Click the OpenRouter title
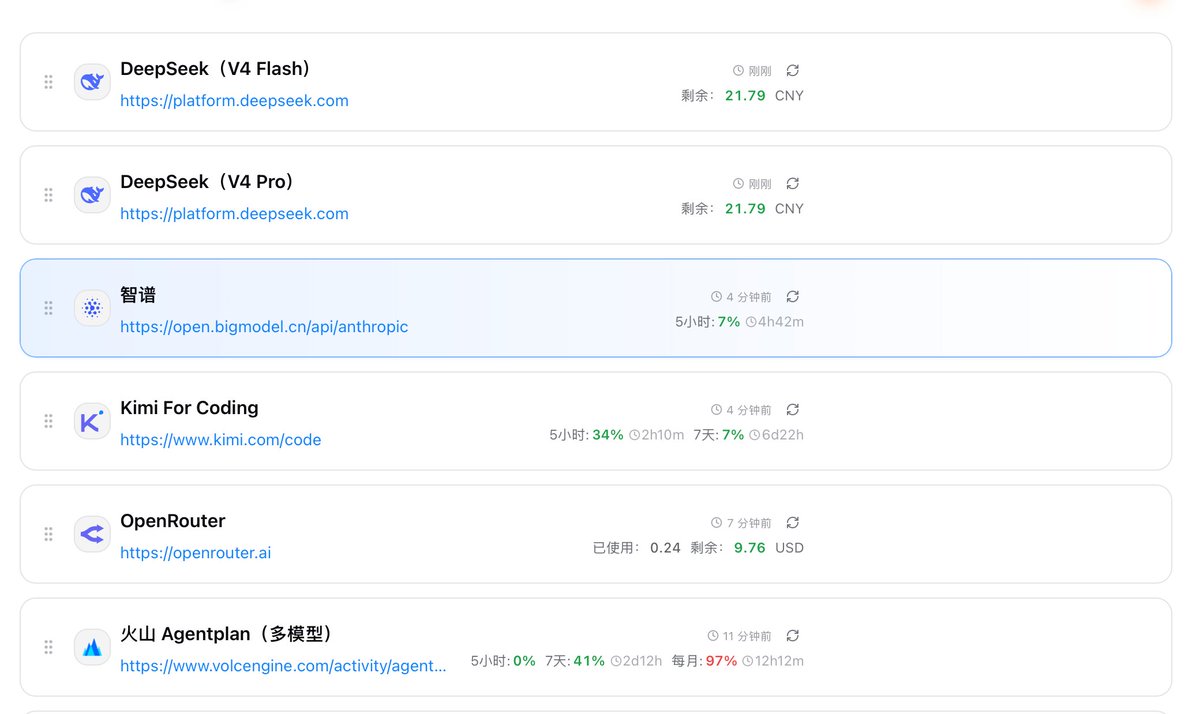Viewport: 1200px width, 714px height. point(173,521)
